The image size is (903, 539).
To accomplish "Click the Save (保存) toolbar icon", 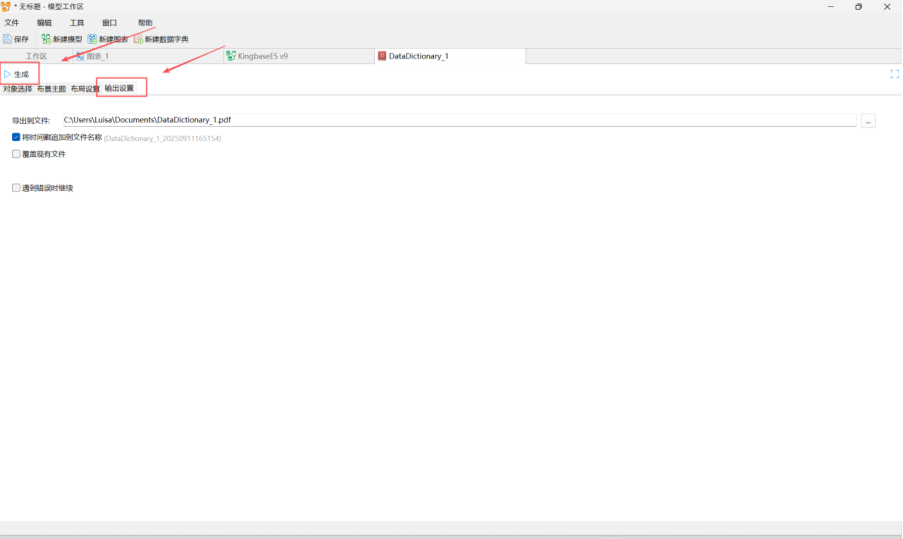I will coord(8,39).
